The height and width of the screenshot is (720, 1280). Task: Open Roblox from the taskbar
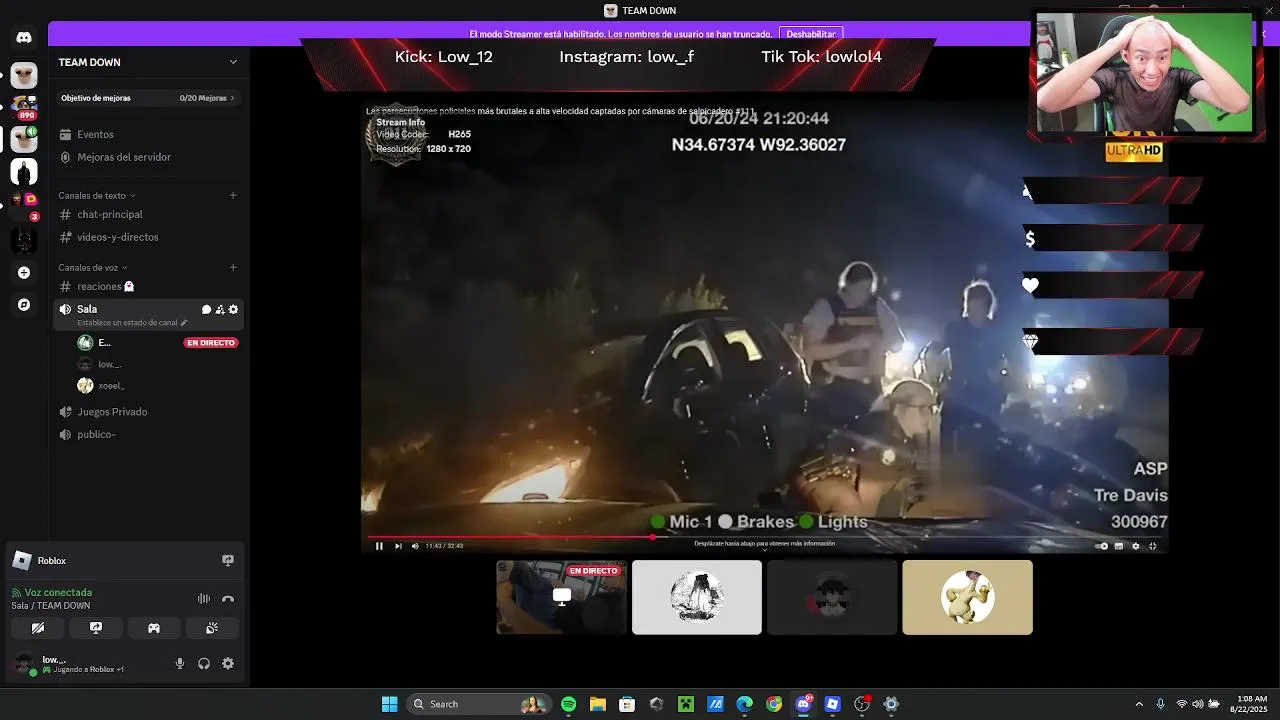(x=832, y=704)
